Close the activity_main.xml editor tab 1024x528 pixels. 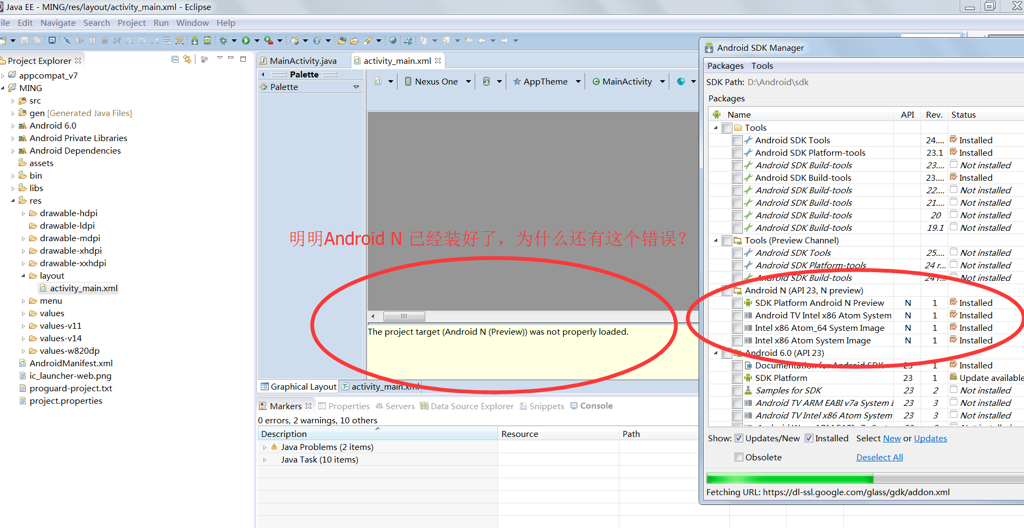point(438,60)
